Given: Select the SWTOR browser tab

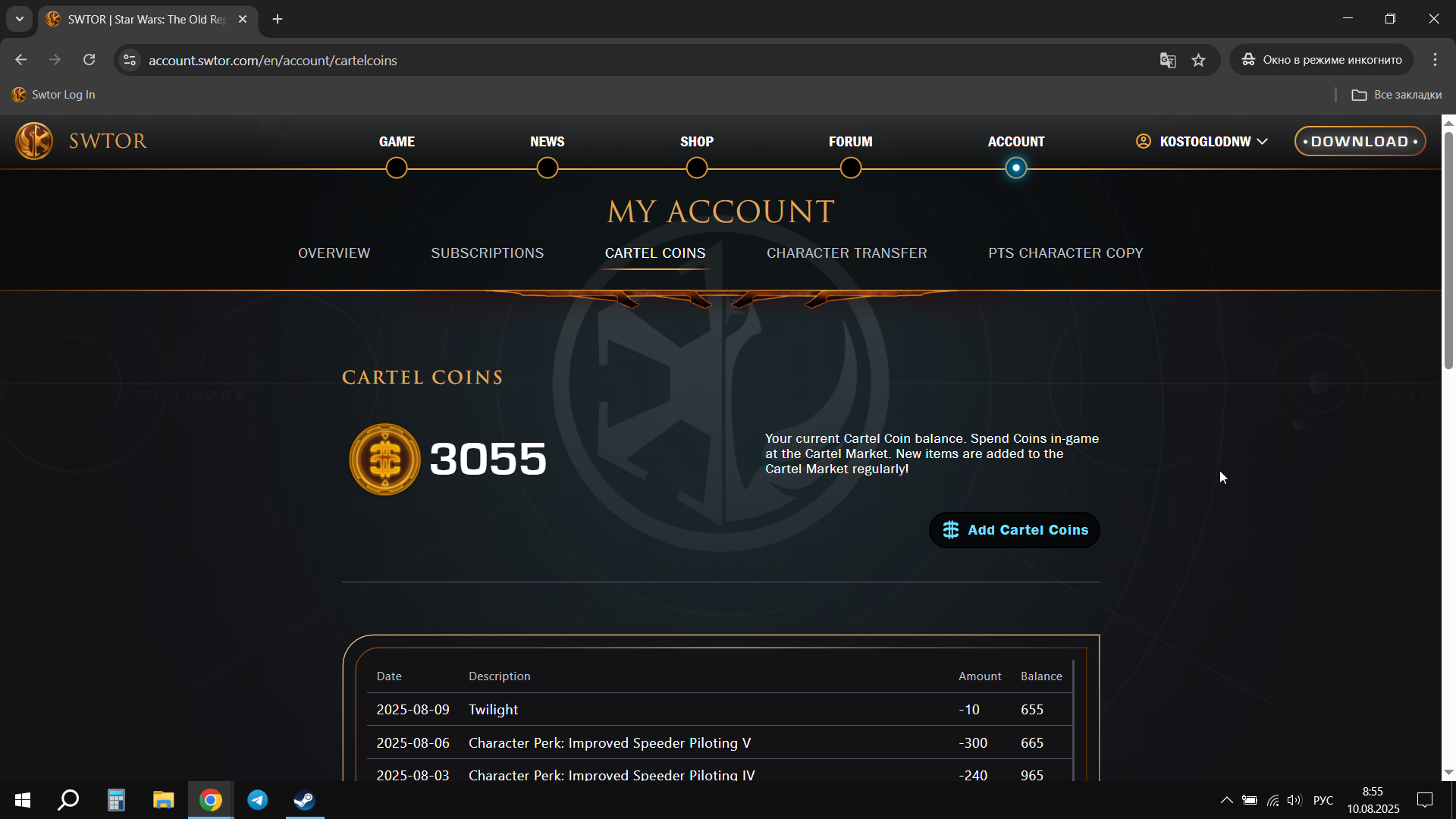Looking at the screenshot, I should [147, 19].
